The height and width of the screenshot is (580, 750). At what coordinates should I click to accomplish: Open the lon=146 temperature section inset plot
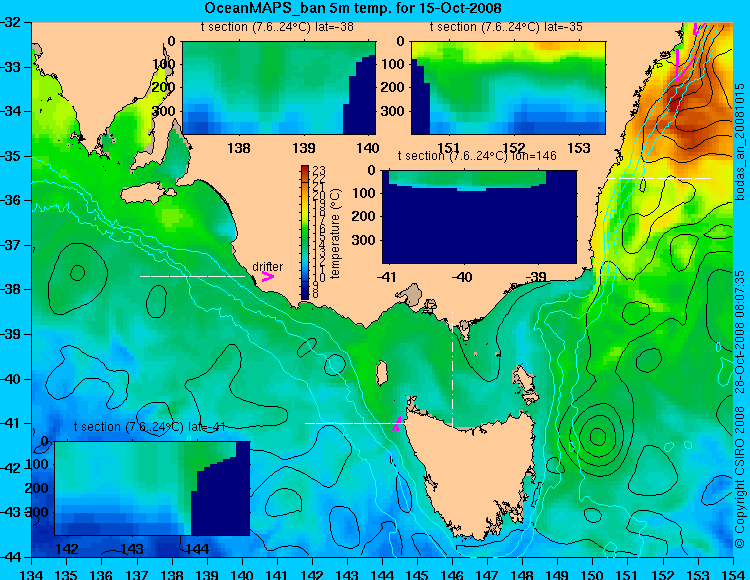pos(479,217)
